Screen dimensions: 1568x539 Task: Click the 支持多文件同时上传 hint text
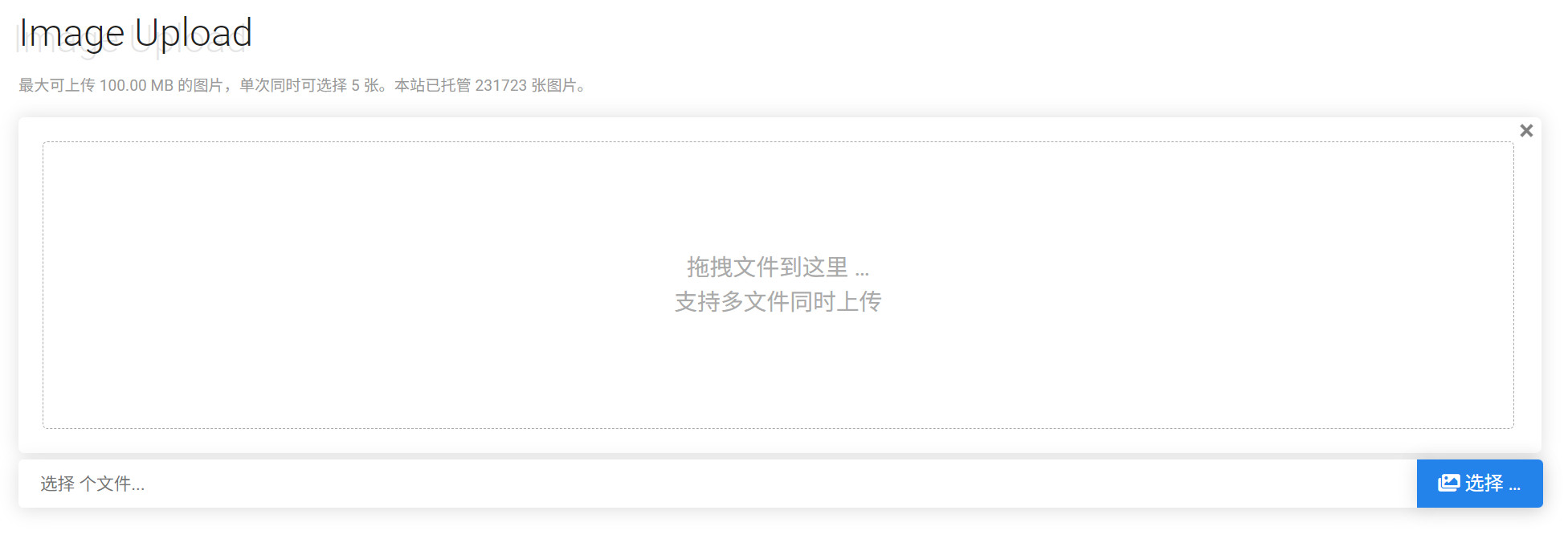[778, 302]
